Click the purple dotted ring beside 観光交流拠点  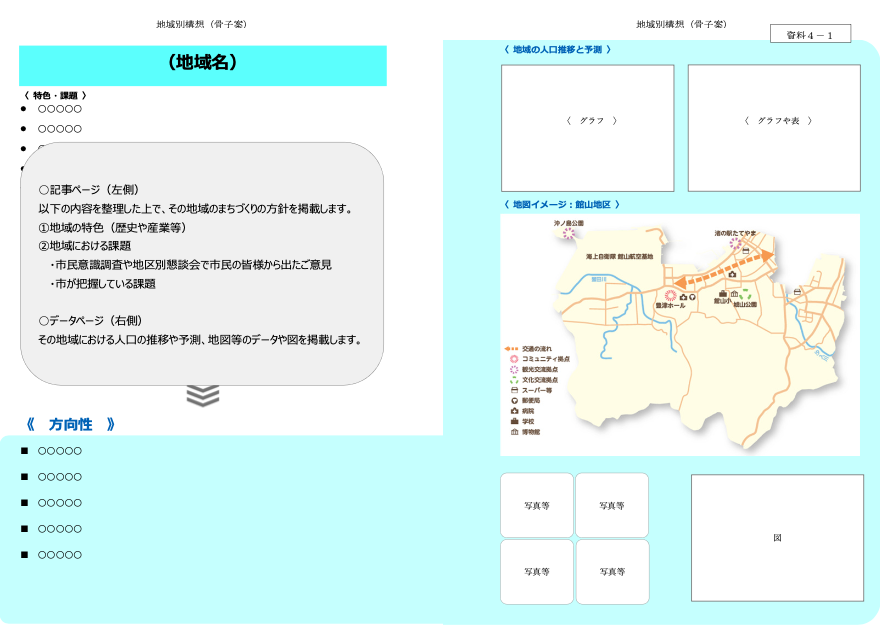pos(514,370)
